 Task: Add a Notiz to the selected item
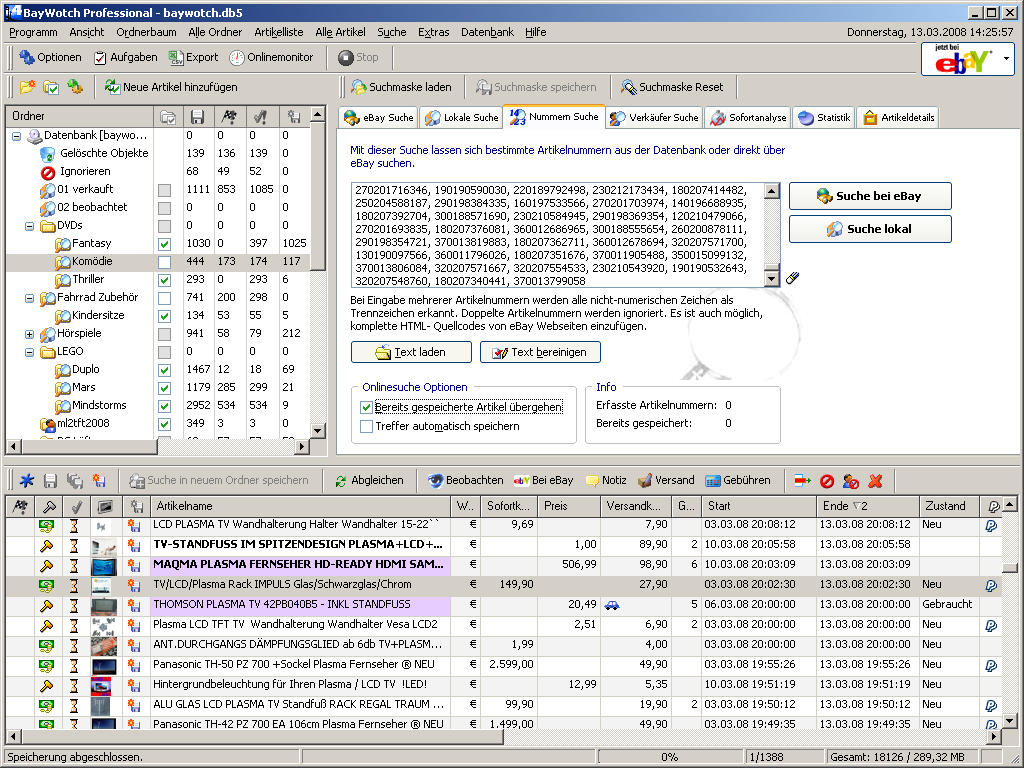tap(606, 481)
